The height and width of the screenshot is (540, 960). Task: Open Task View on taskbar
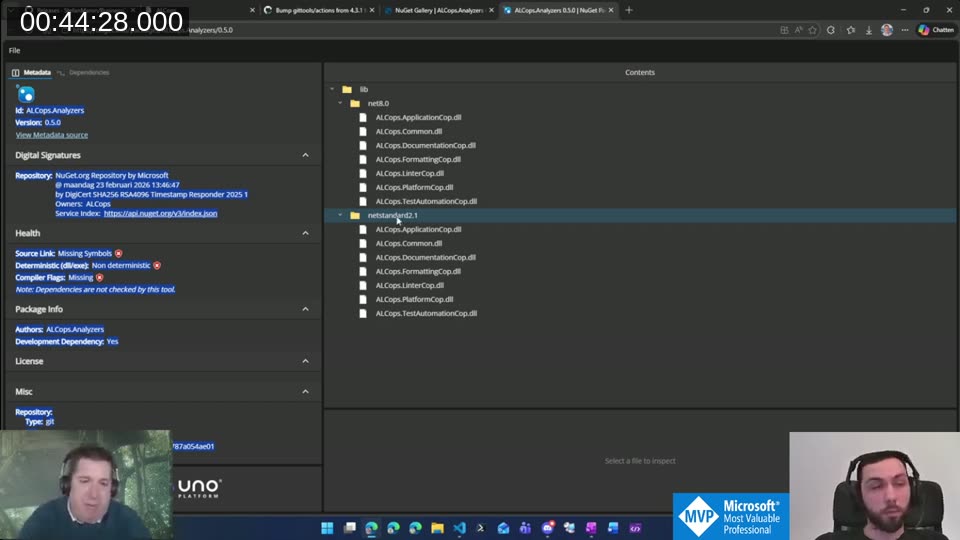click(x=350, y=528)
